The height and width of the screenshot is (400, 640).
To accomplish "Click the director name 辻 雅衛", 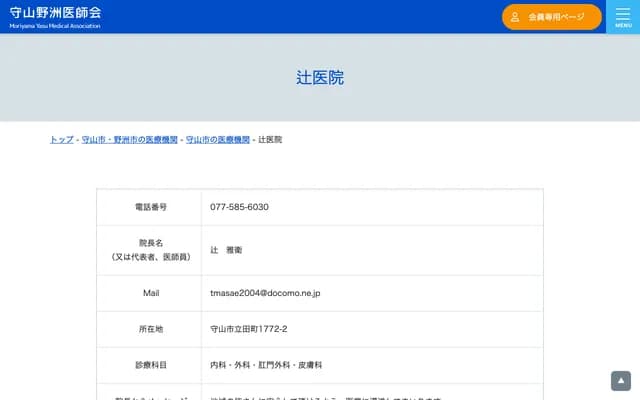I will 226,250.
